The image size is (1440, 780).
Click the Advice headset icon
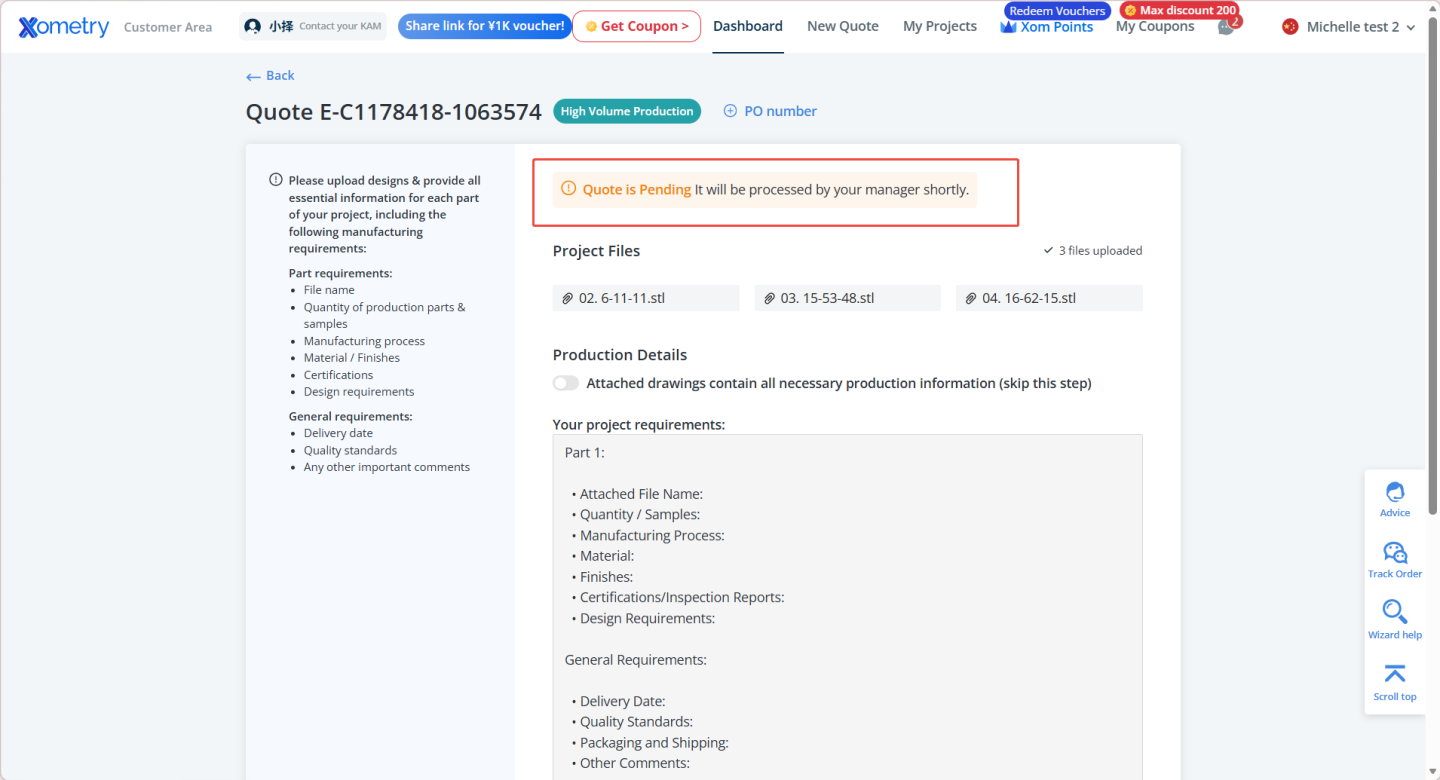coord(1394,492)
